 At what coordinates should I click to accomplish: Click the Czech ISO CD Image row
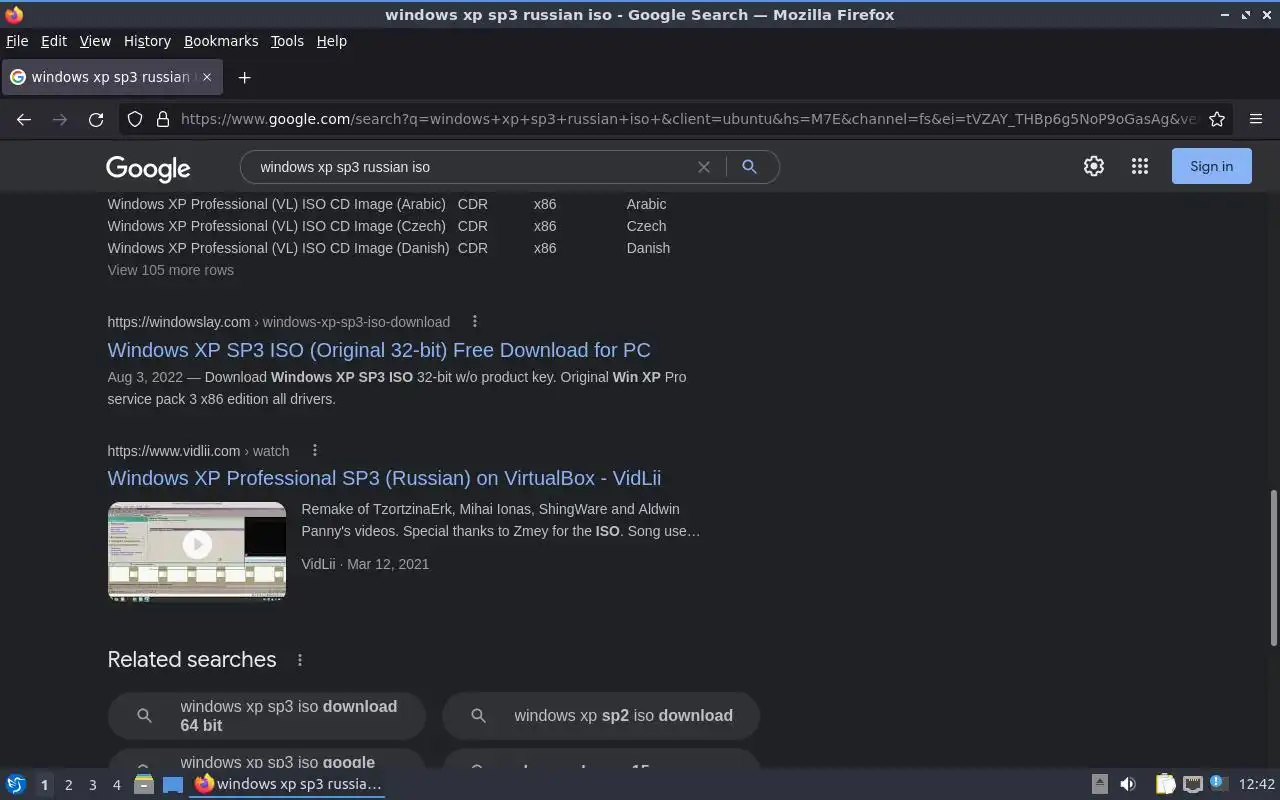(x=389, y=226)
